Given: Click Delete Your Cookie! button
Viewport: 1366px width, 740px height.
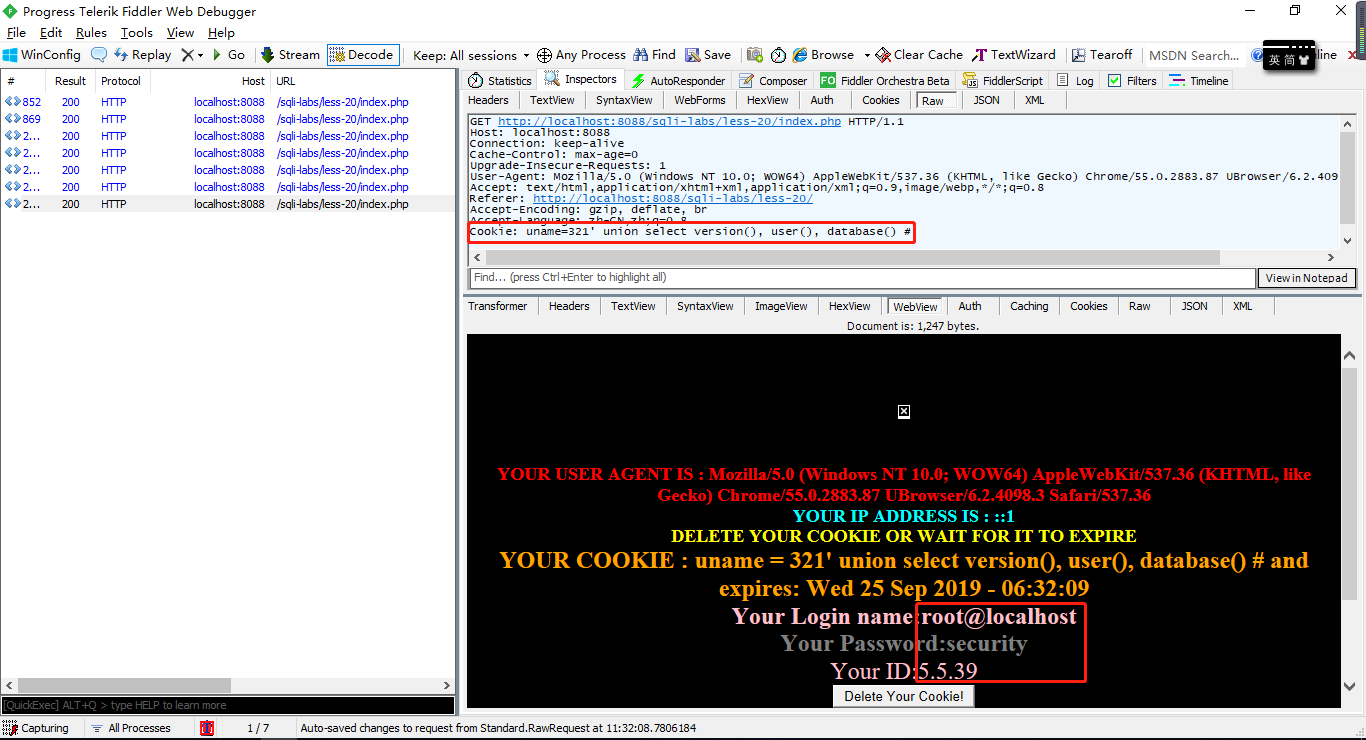Looking at the screenshot, I should pos(904,696).
